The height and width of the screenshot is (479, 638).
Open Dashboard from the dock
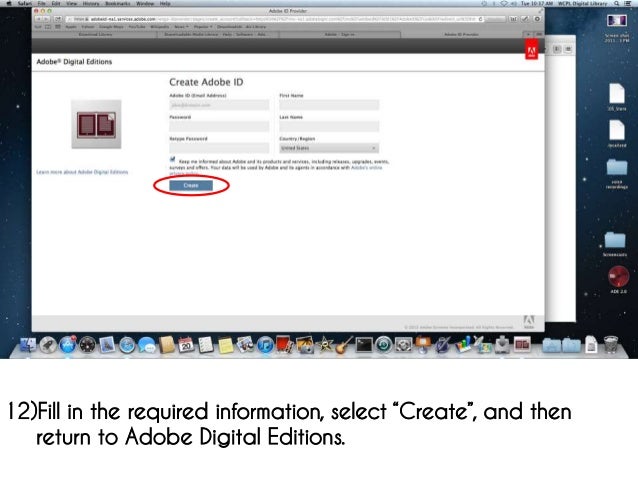[x=87, y=345]
